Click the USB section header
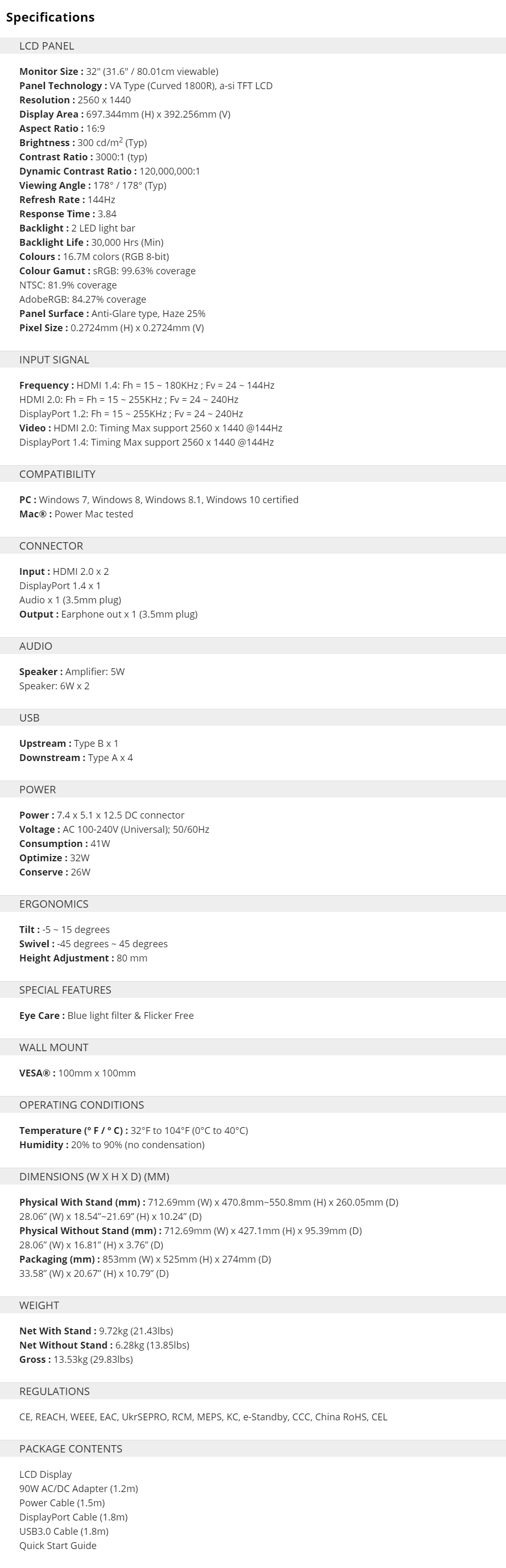The width and height of the screenshot is (506, 1568). point(253,718)
